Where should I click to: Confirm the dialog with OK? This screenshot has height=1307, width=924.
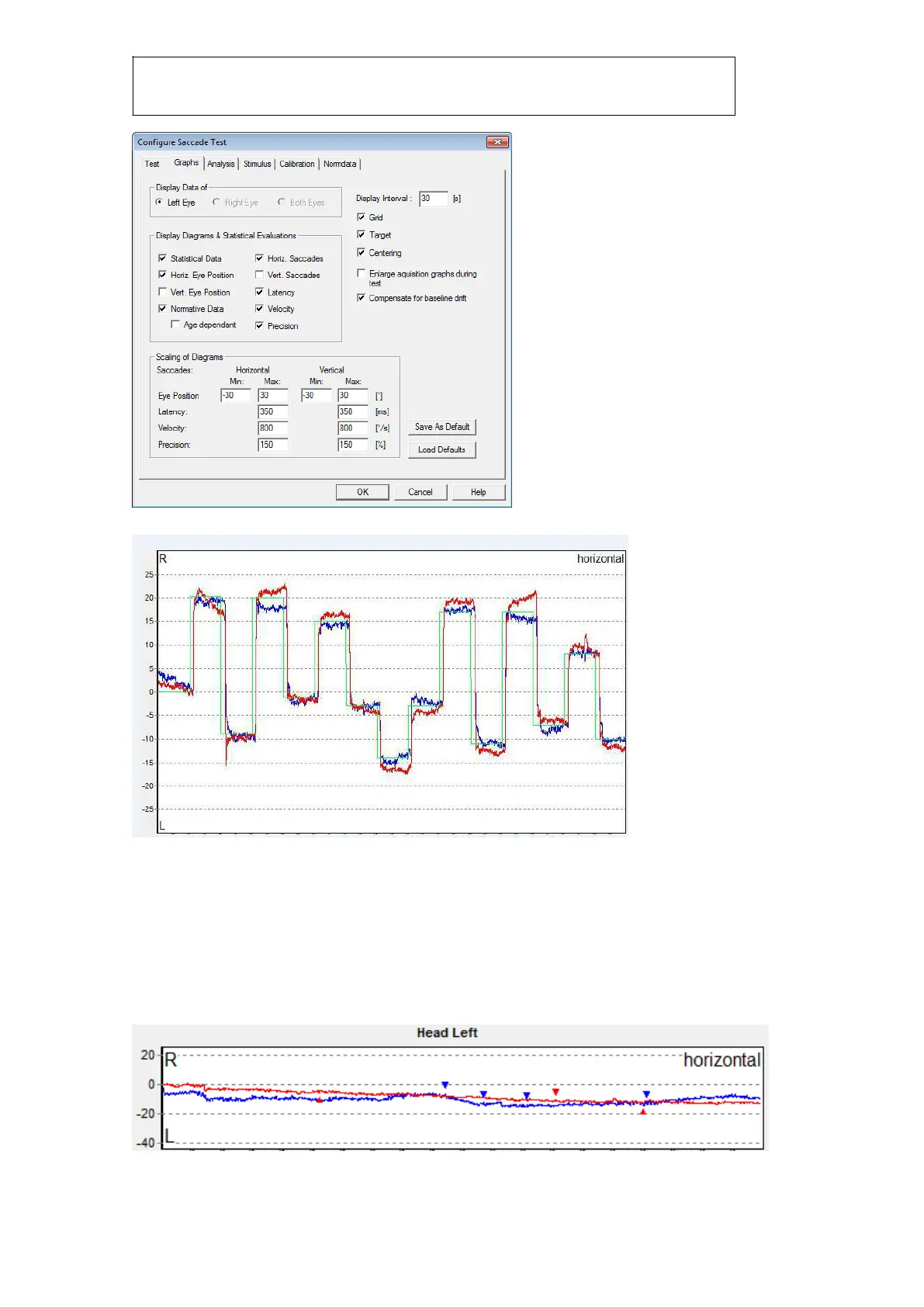(362, 492)
